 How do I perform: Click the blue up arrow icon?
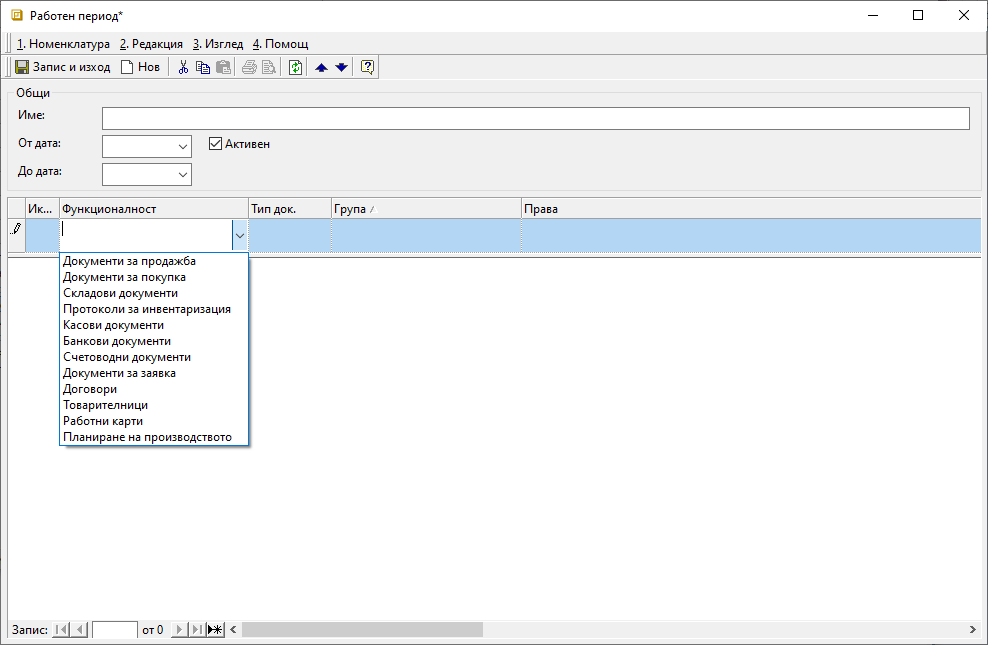[x=321, y=68]
